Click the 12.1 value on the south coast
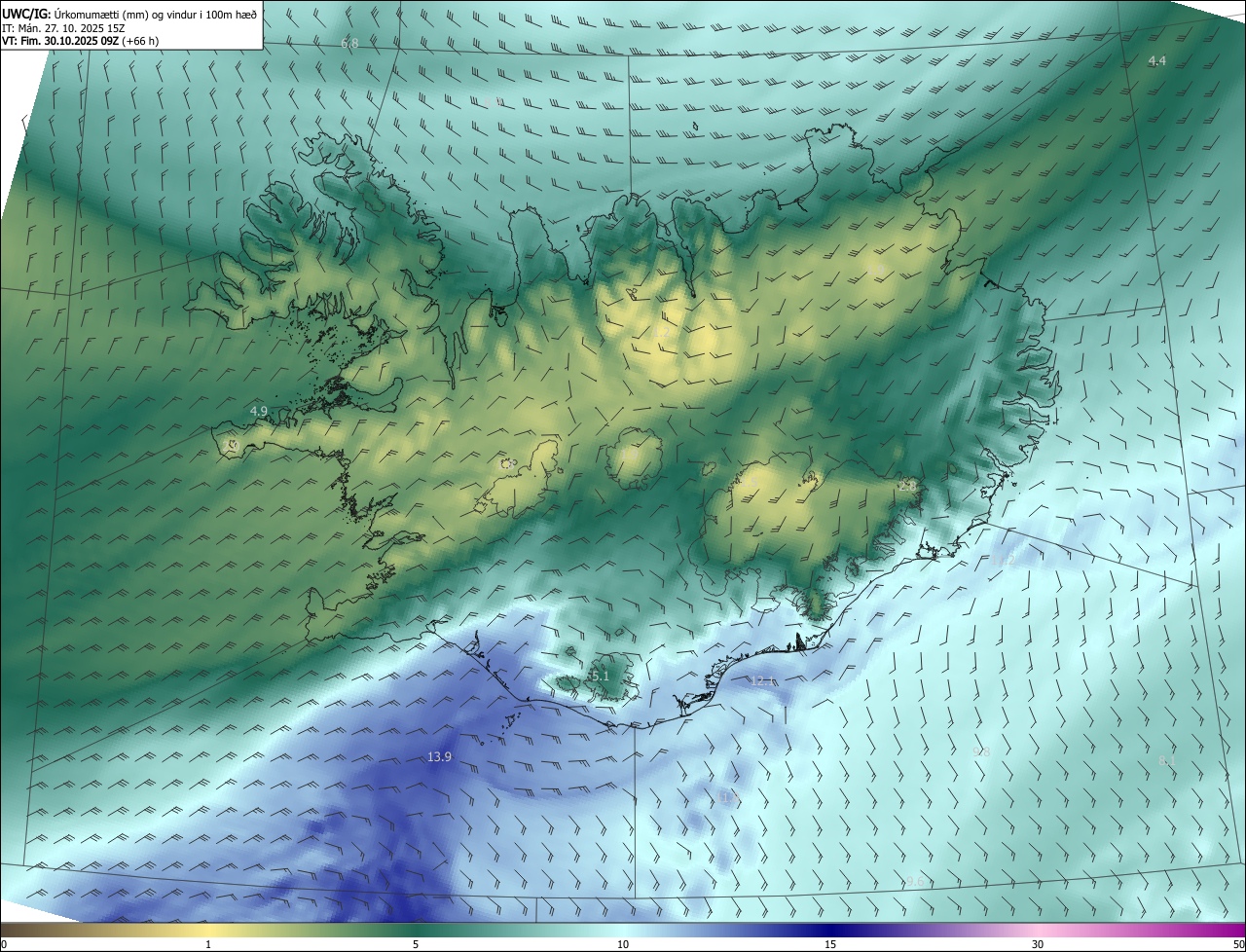Image resolution: width=1246 pixels, height=952 pixels. click(x=762, y=681)
